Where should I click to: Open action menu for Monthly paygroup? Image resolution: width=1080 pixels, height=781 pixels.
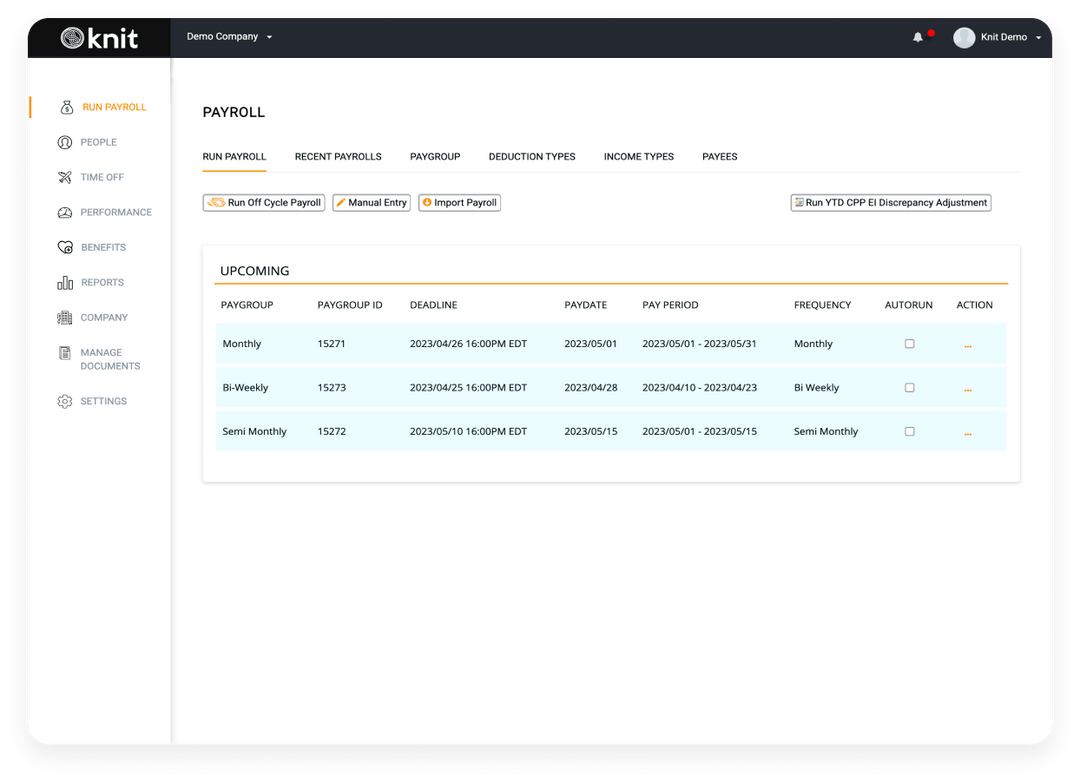(968, 345)
